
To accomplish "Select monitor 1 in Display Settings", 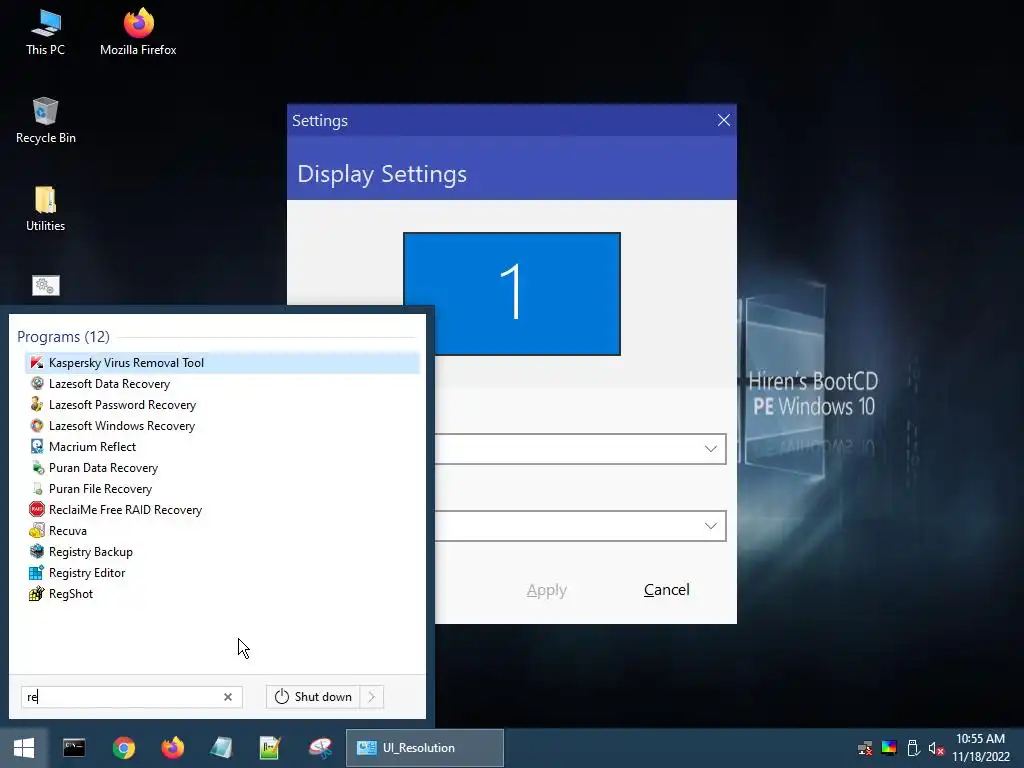I will (x=512, y=294).
